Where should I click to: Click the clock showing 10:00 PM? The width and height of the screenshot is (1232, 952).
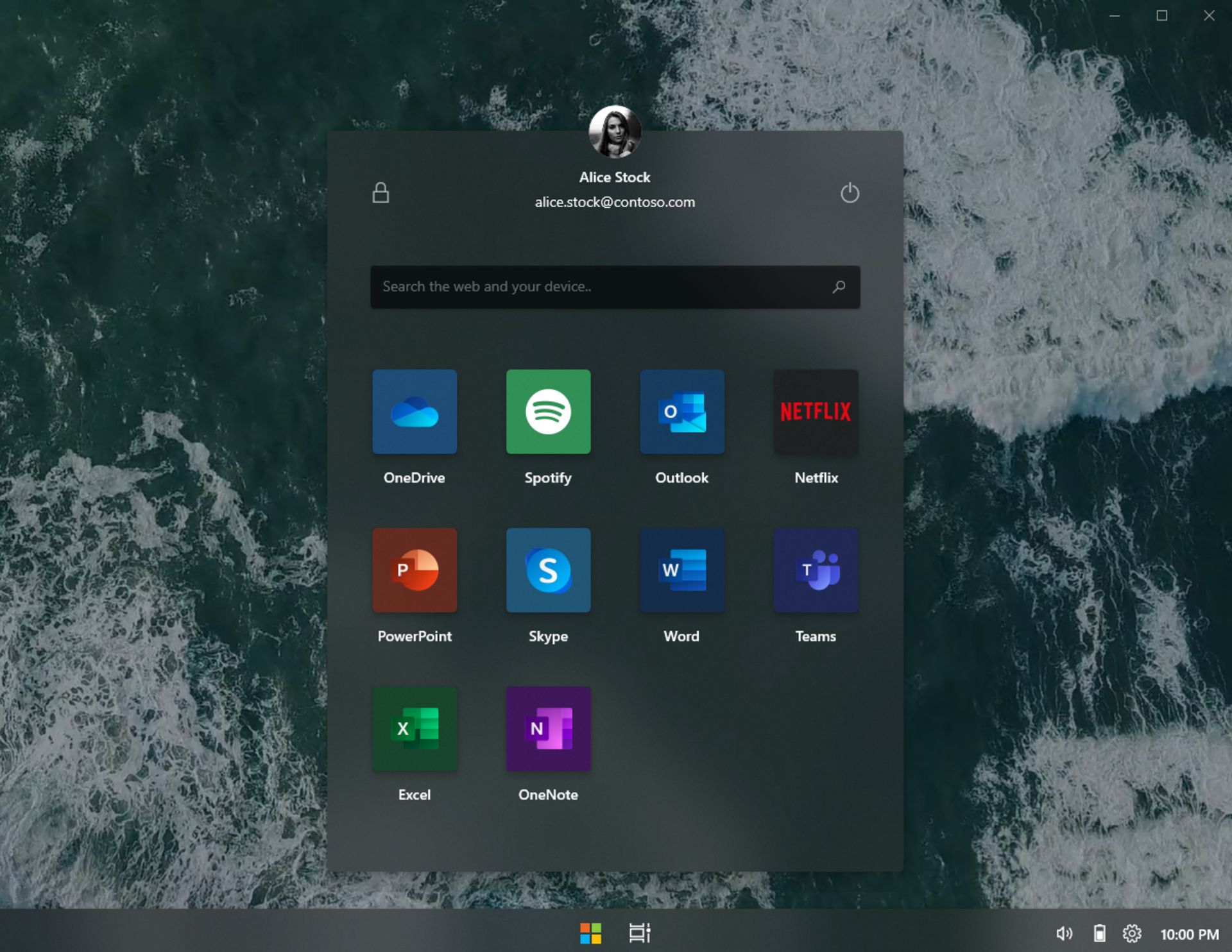click(1190, 933)
